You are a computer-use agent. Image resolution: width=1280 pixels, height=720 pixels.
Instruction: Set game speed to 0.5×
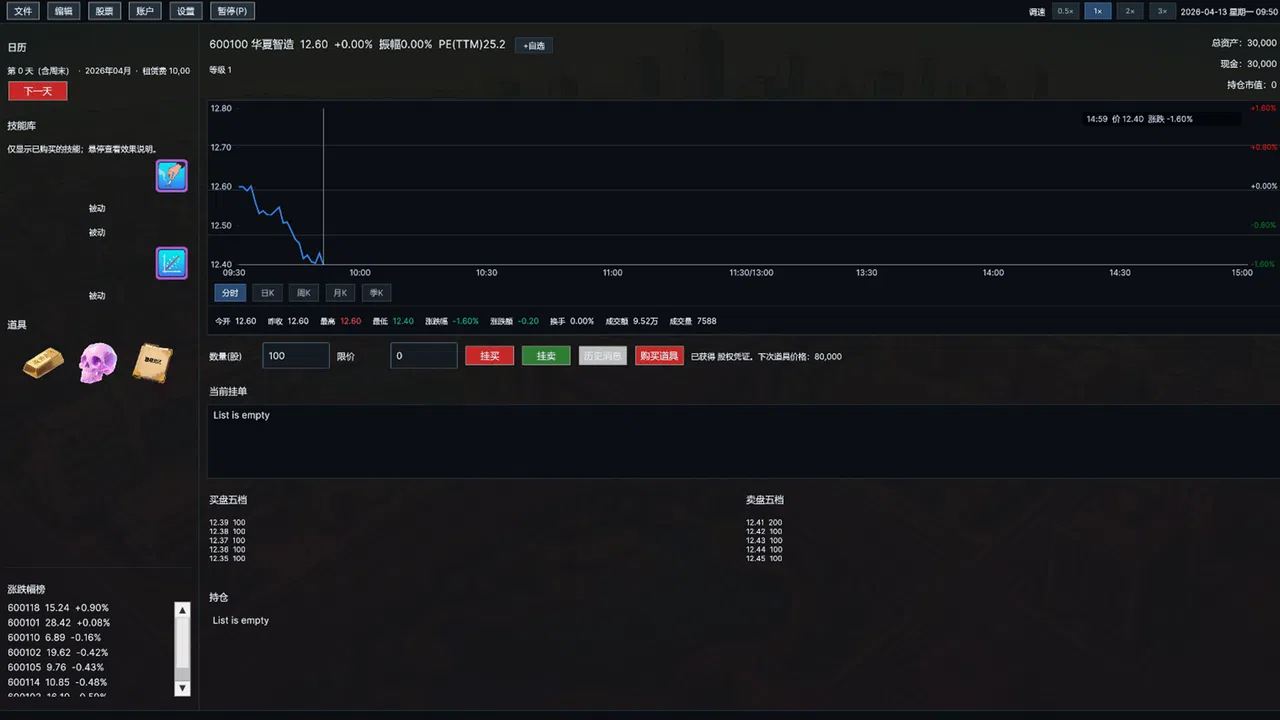click(x=1066, y=11)
